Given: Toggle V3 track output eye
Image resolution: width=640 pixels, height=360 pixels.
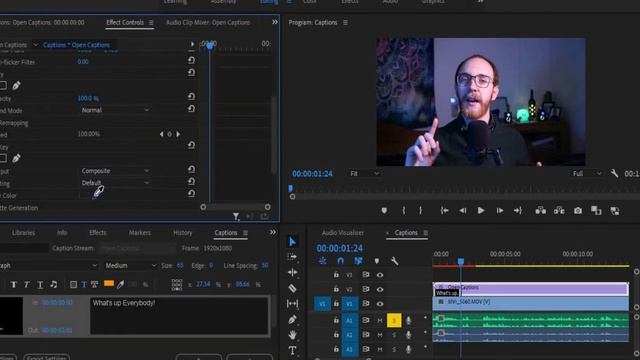Looking at the screenshot, I should tap(380, 275).
